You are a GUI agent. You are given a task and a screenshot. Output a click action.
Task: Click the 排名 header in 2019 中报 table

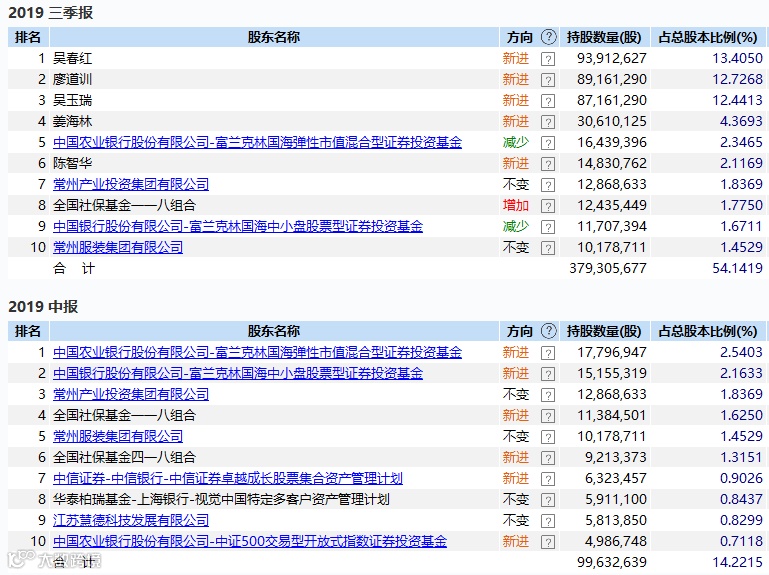[x=28, y=331]
